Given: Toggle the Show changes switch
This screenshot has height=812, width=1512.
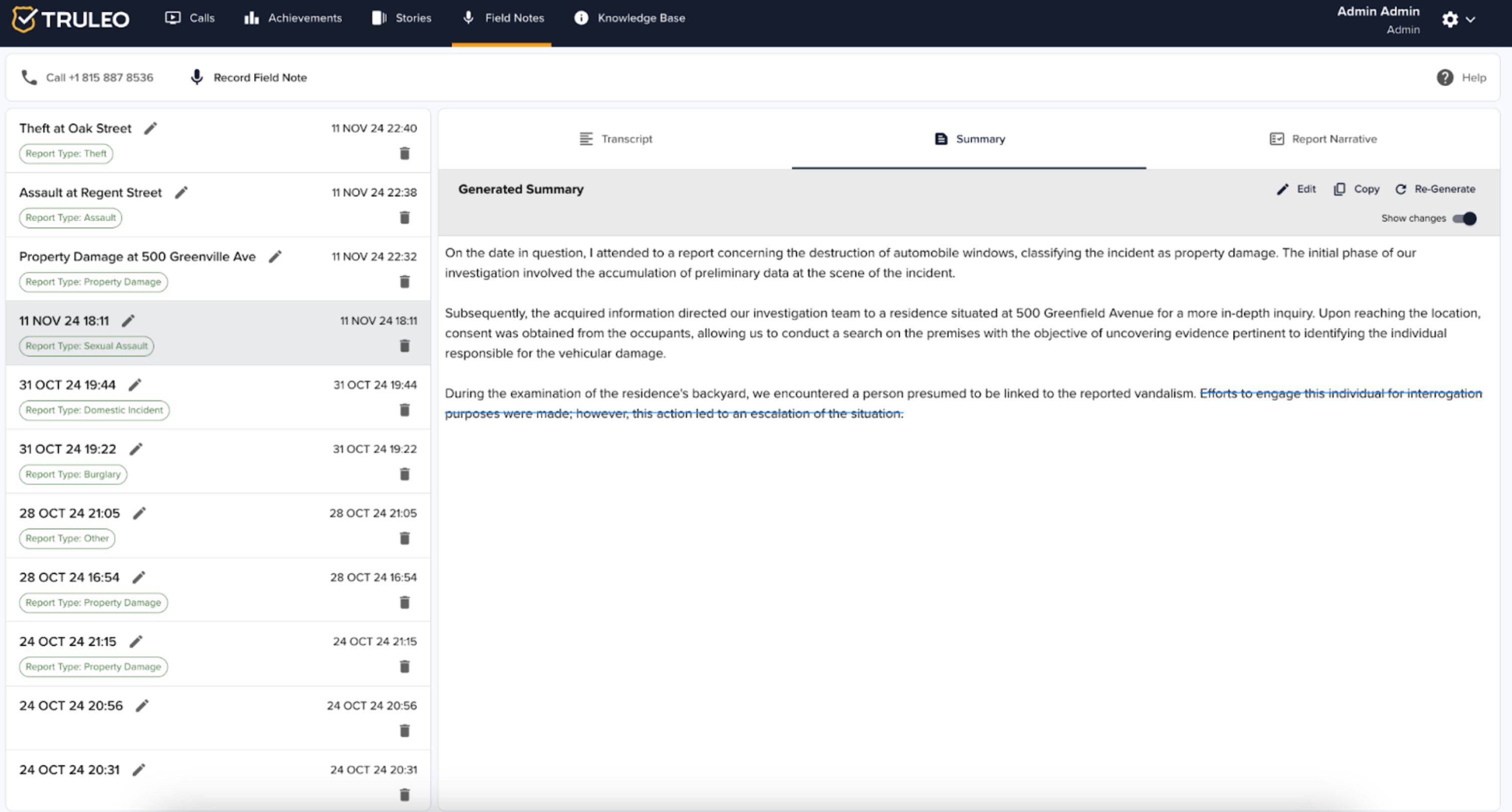Looking at the screenshot, I should coord(1464,218).
